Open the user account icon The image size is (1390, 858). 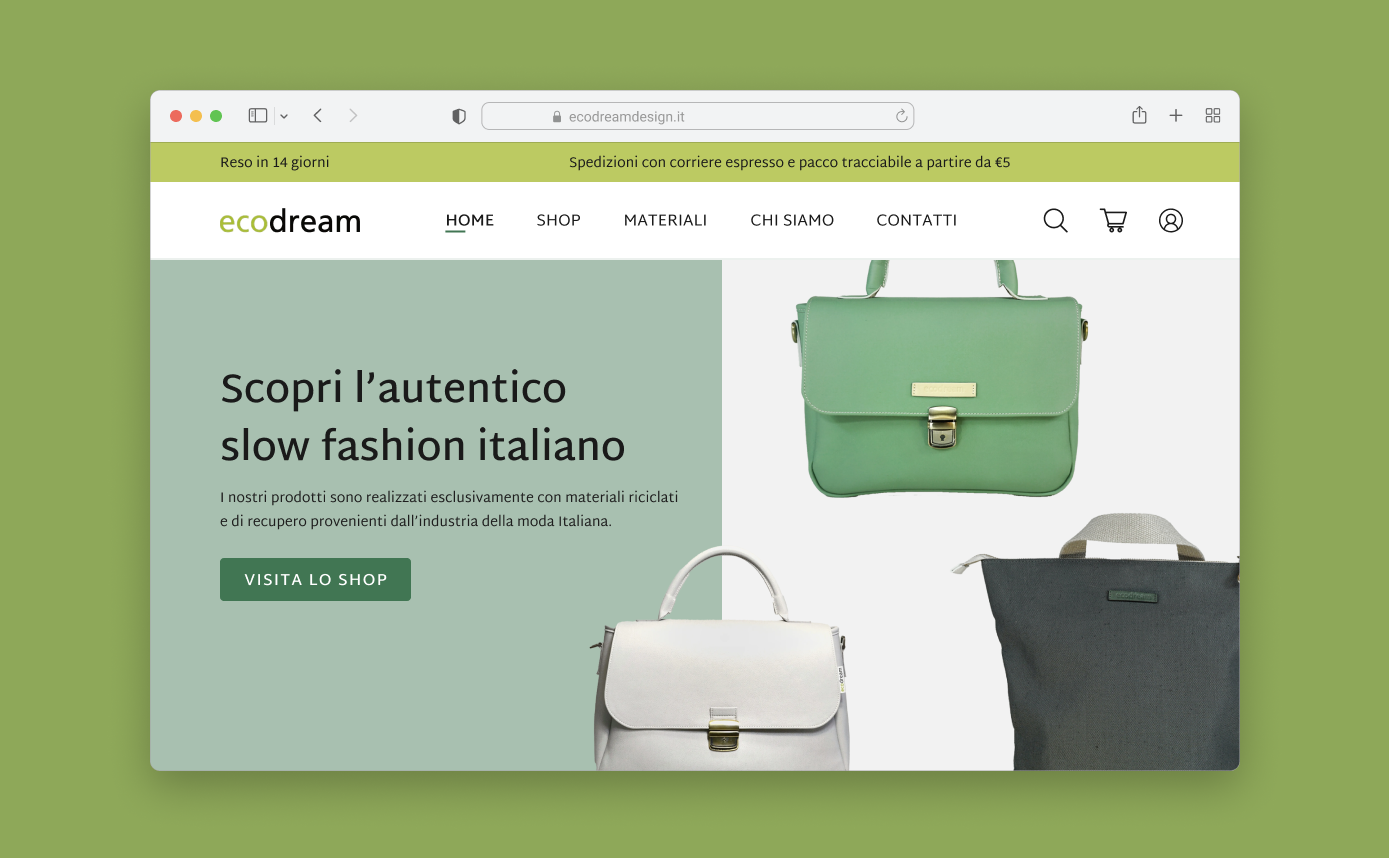(1171, 220)
